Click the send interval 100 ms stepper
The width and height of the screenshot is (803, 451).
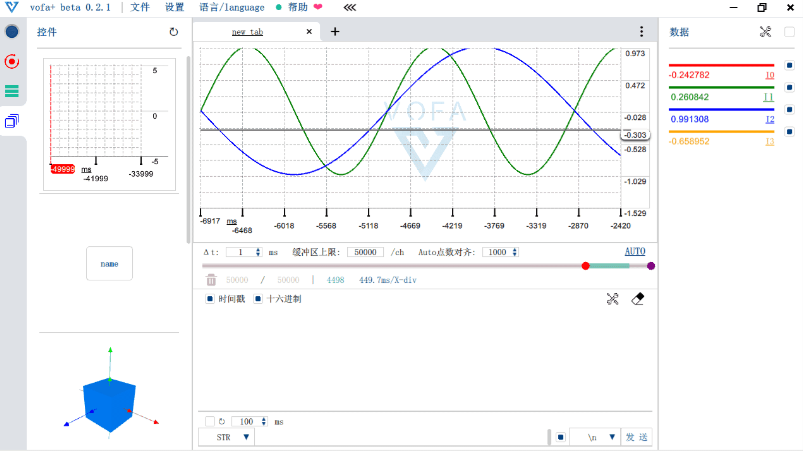click(264, 421)
